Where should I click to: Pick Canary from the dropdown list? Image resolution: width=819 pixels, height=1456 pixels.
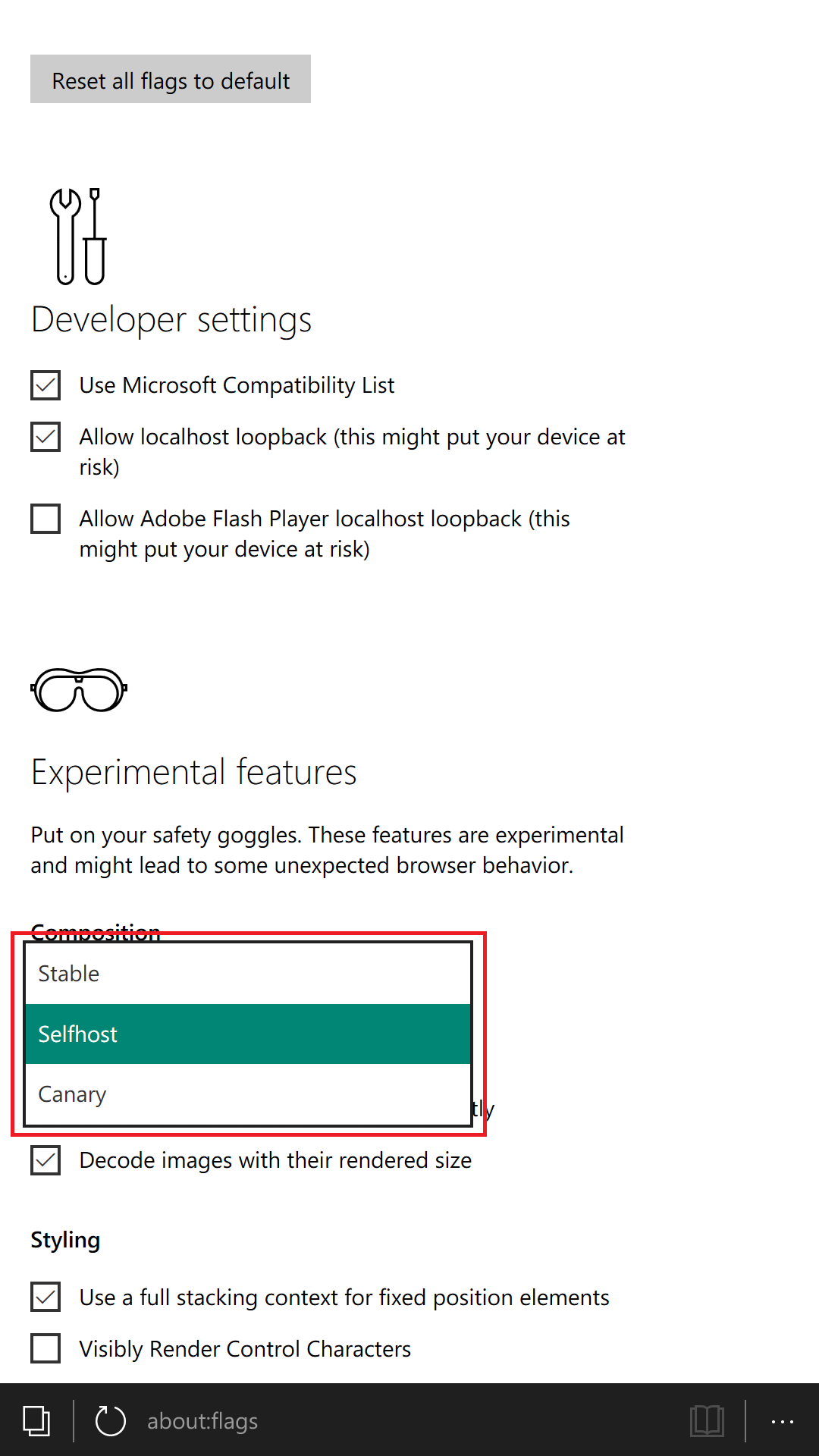[248, 1094]
